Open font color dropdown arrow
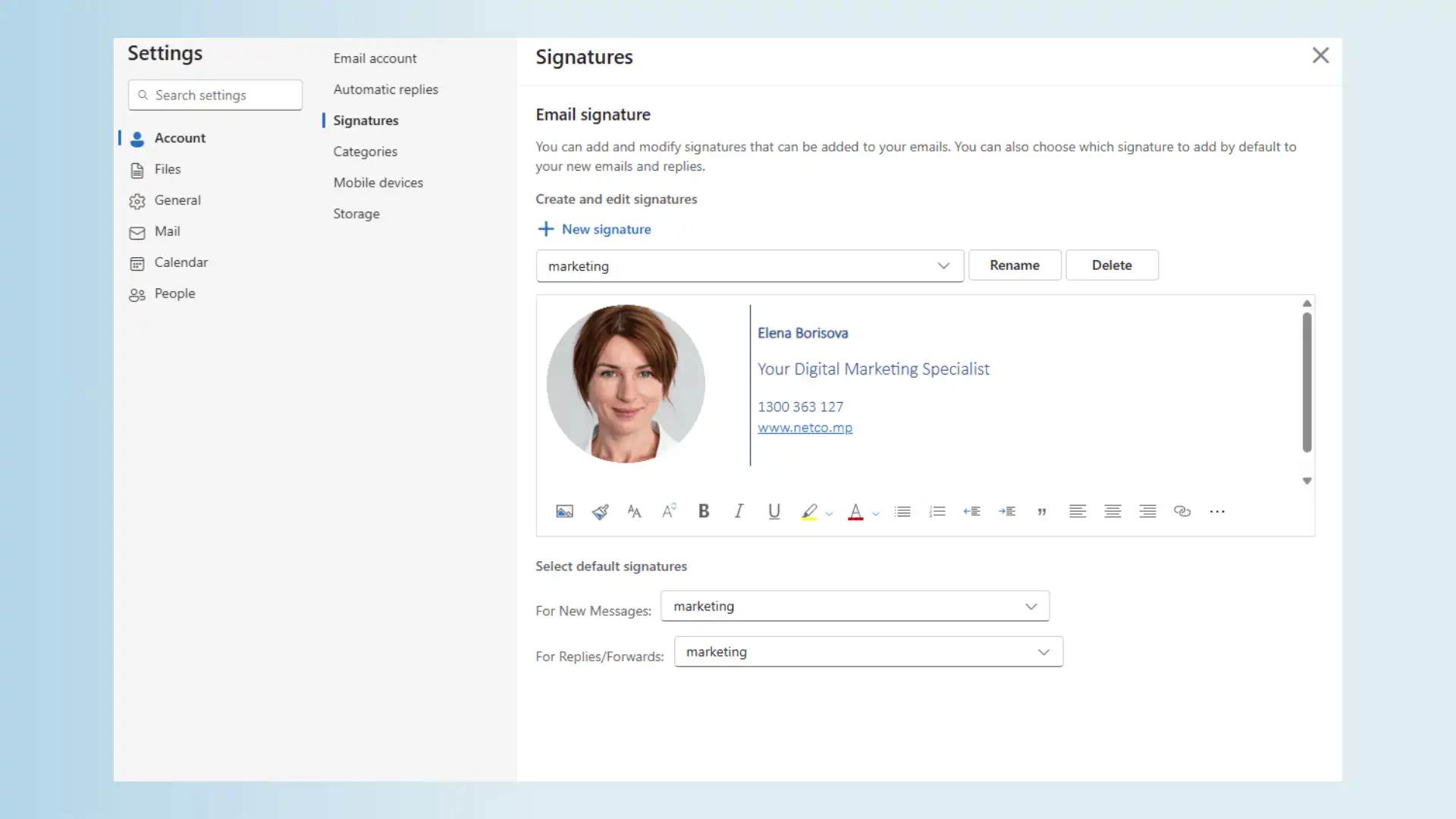Screen dimensions: 1456x819 876,514
